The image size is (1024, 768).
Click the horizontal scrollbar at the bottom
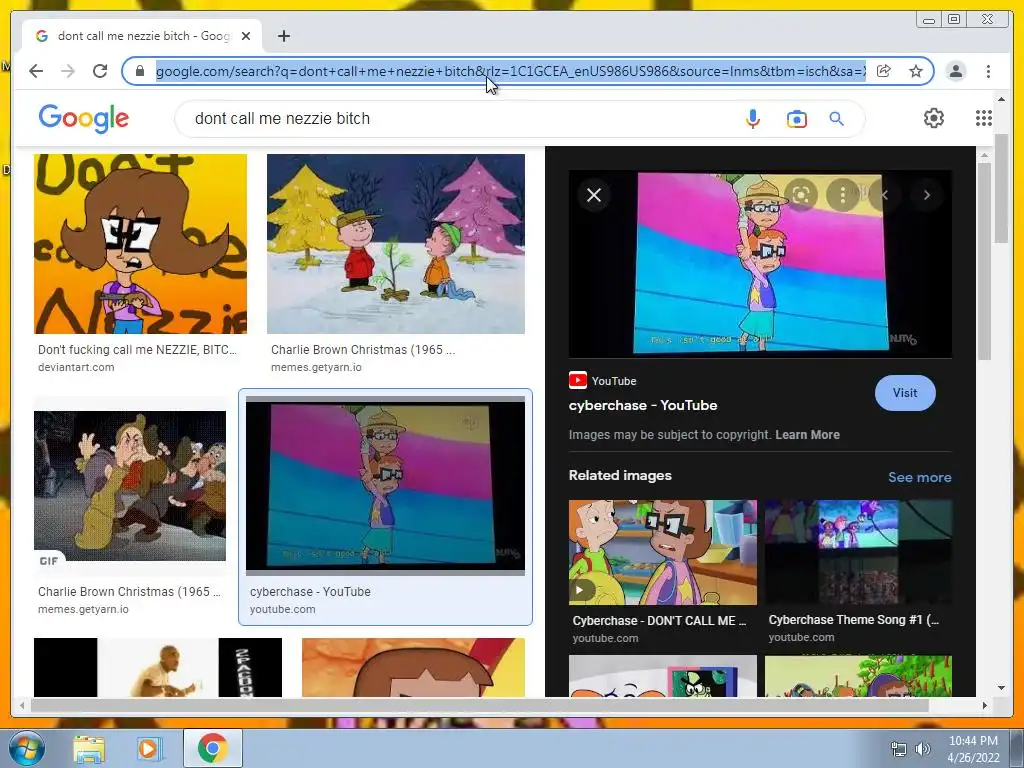point(480,705)
